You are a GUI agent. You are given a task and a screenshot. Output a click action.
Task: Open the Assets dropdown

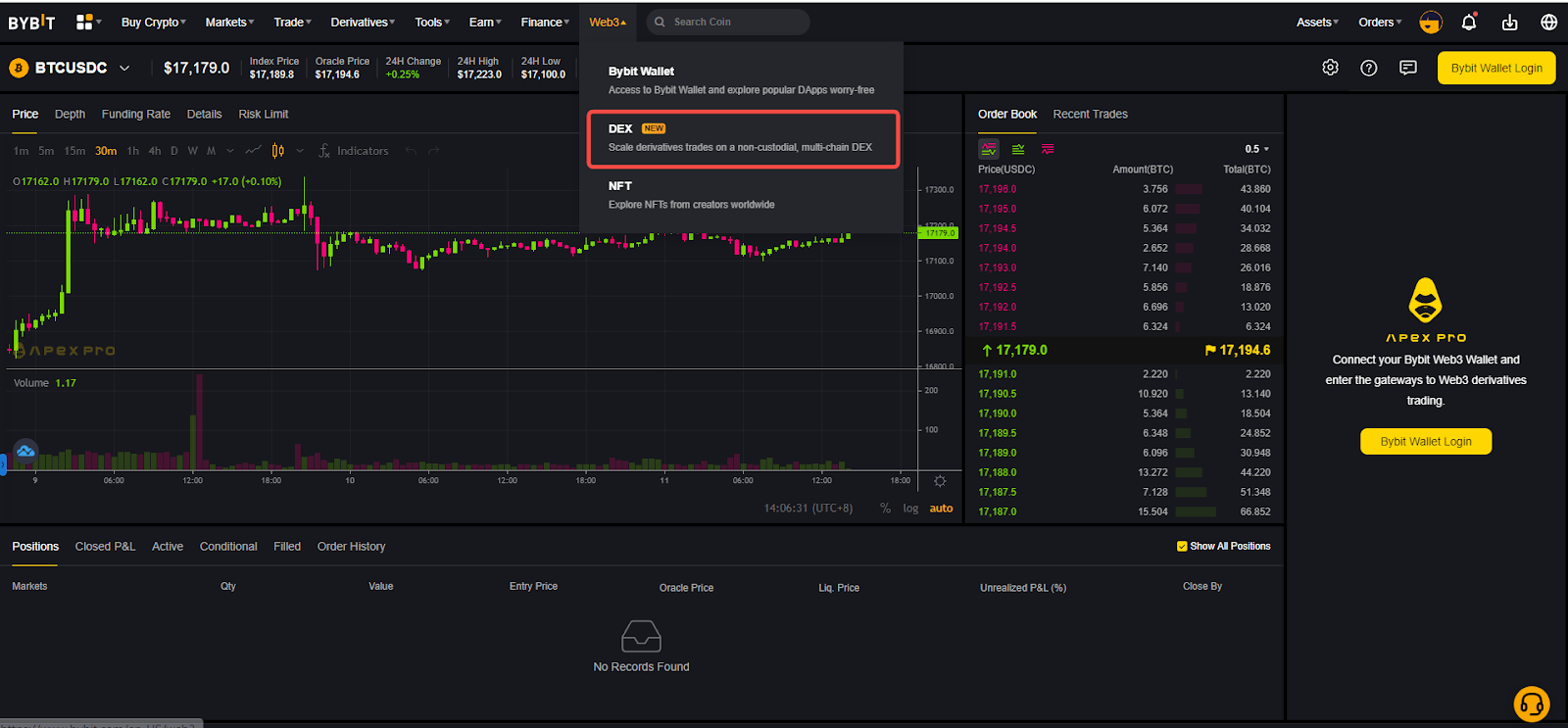(x=1317, y=22)
